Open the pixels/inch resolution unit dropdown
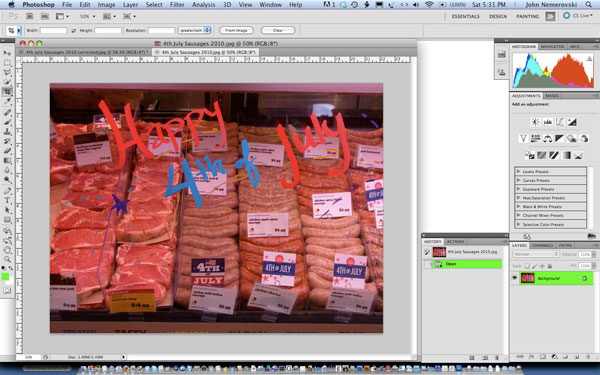The width and height of the screenshot is (600, 375). pos(194,30)
